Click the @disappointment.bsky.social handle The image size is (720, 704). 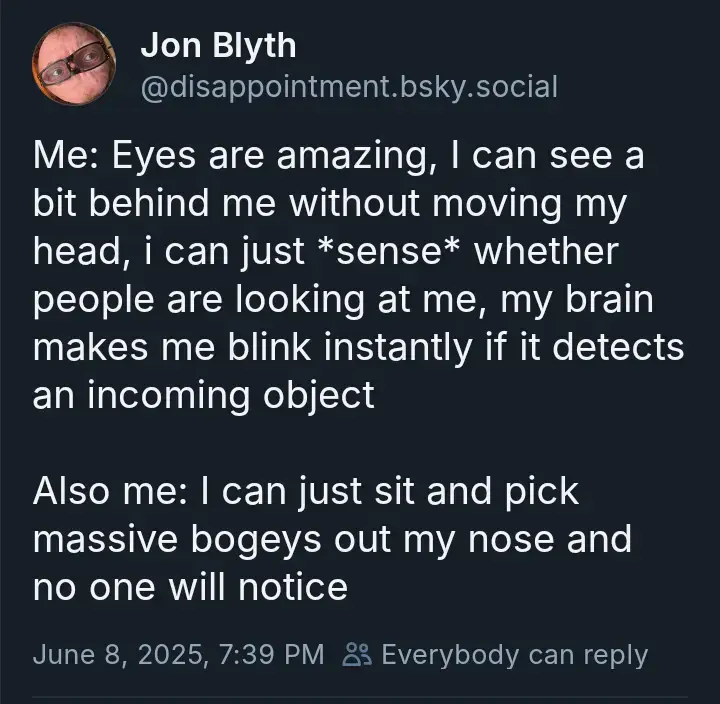(x=348, y=87)
